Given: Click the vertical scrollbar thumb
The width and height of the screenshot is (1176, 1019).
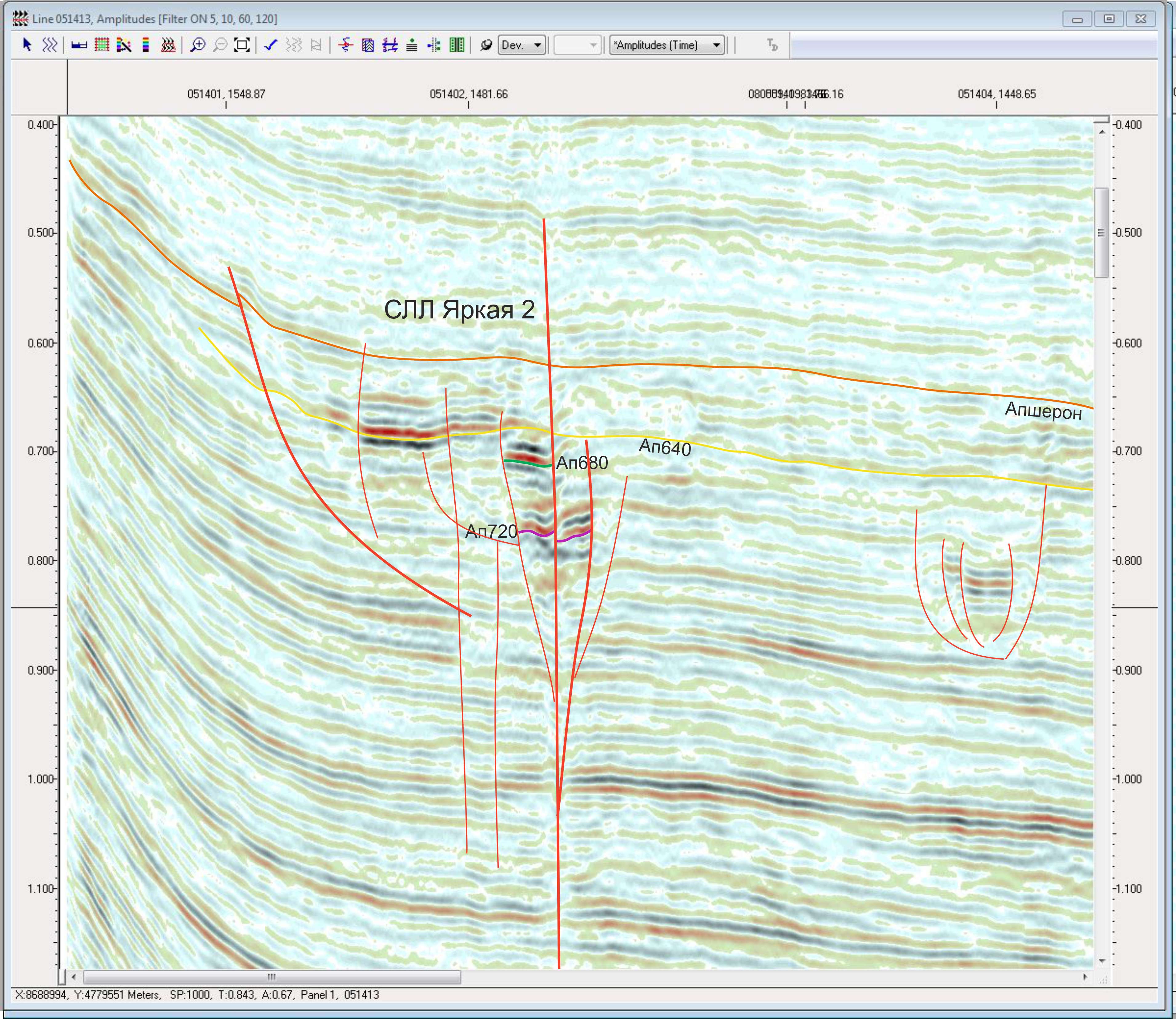Looking at the screenshot, I should click(x=1101, y=233).
